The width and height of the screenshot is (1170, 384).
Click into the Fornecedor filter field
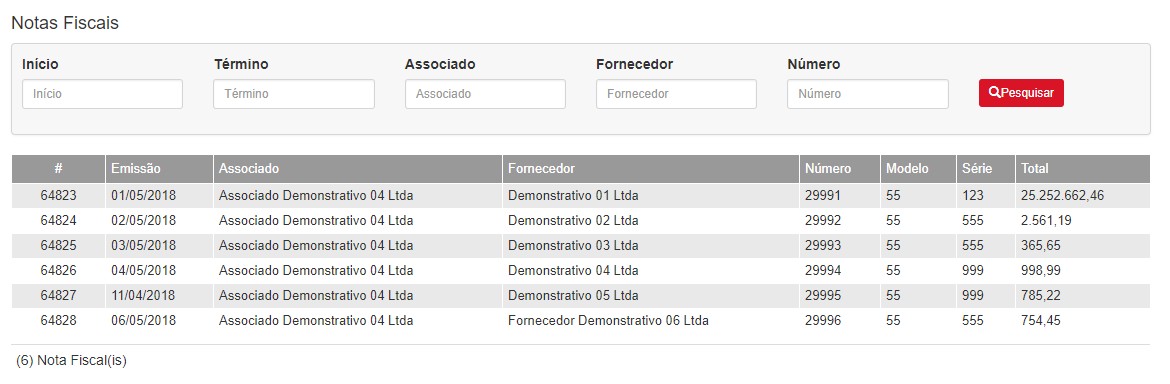(676, 94)
